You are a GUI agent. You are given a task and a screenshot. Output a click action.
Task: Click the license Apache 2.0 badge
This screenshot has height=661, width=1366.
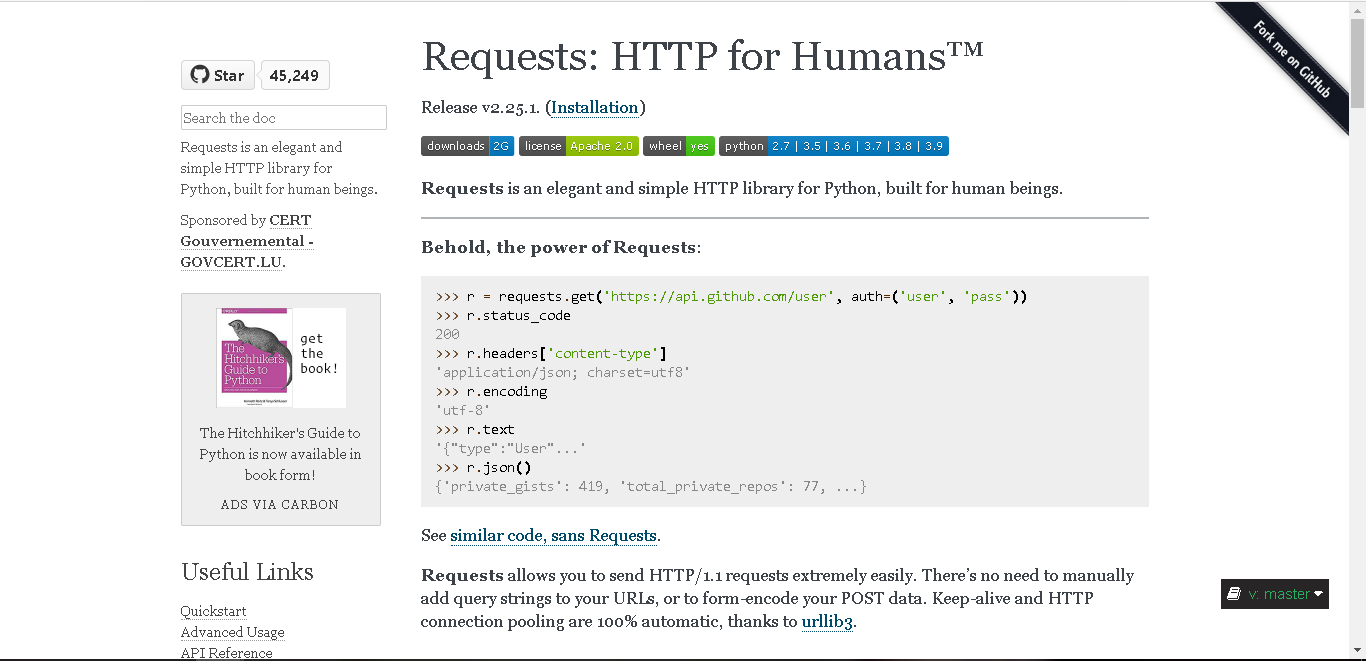[579, 146]
